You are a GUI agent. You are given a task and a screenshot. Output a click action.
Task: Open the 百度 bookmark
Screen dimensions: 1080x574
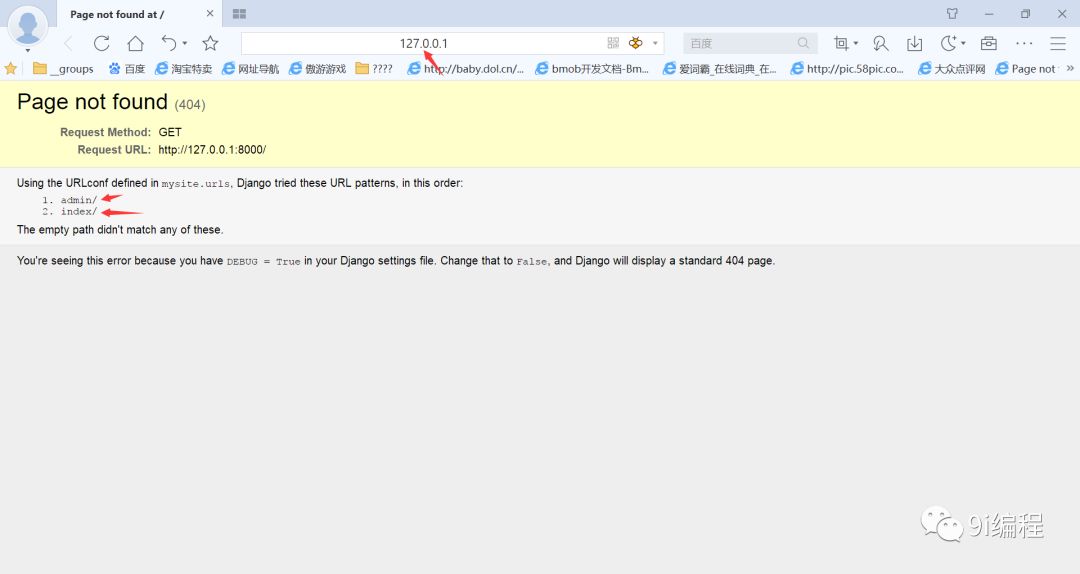127,69
